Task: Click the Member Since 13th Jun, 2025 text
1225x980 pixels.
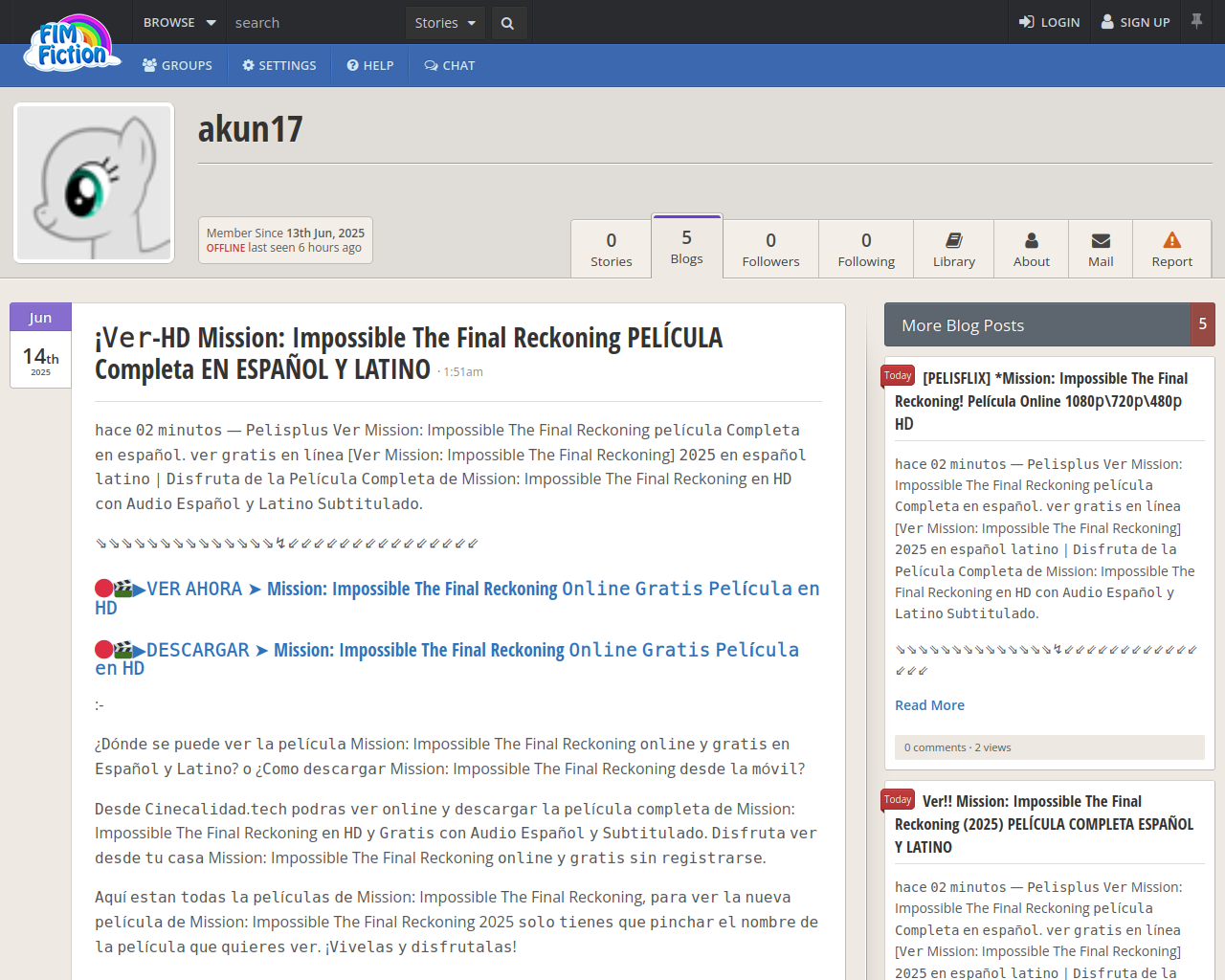Action: click(x=285, y=233)
